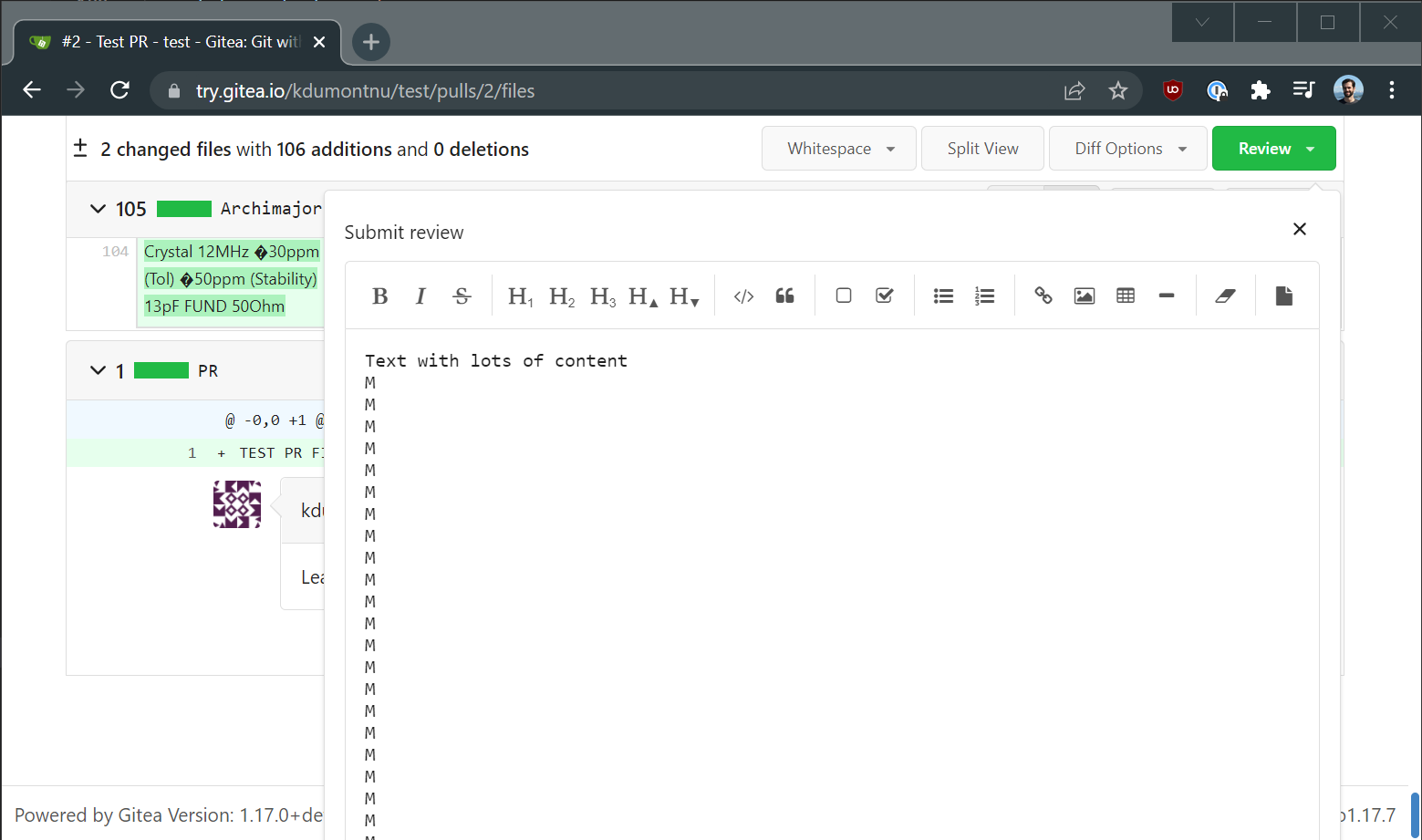Click the Archimajor file name

point(271,209)
